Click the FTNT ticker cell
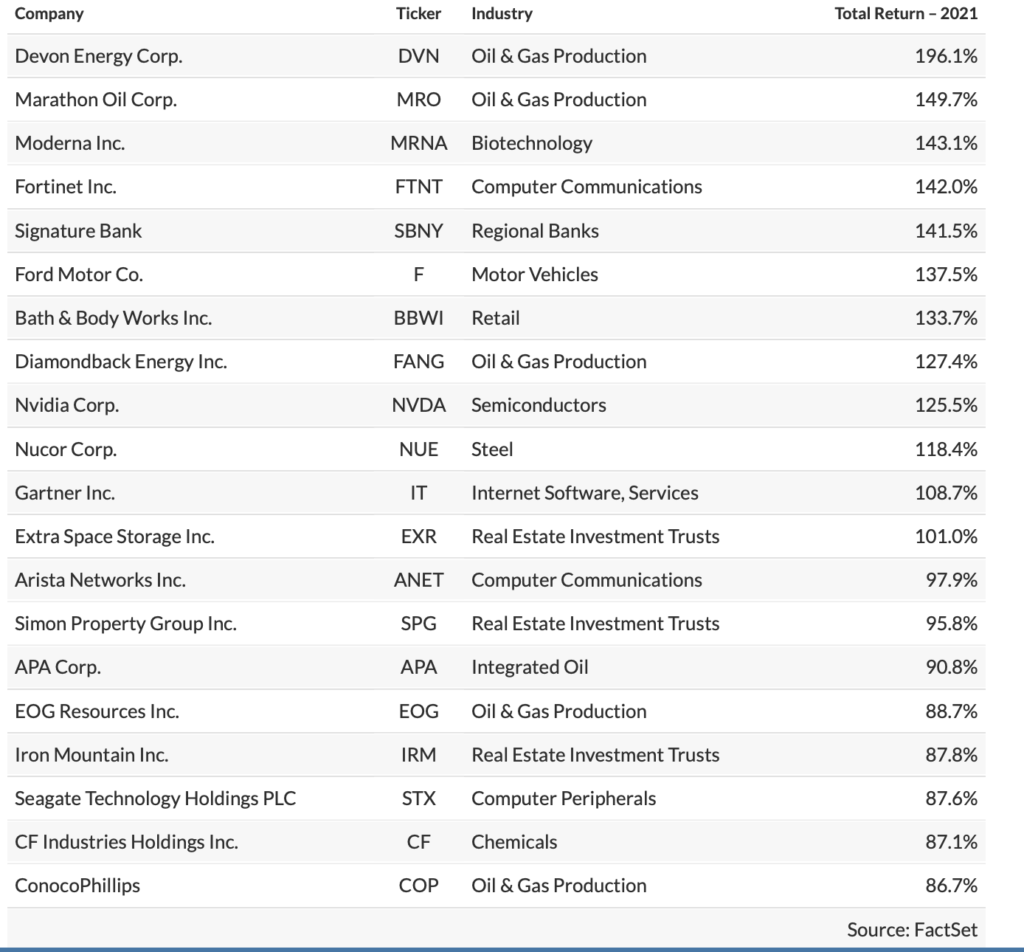This screenshot has width=1024, height=952. click(419, 187)
